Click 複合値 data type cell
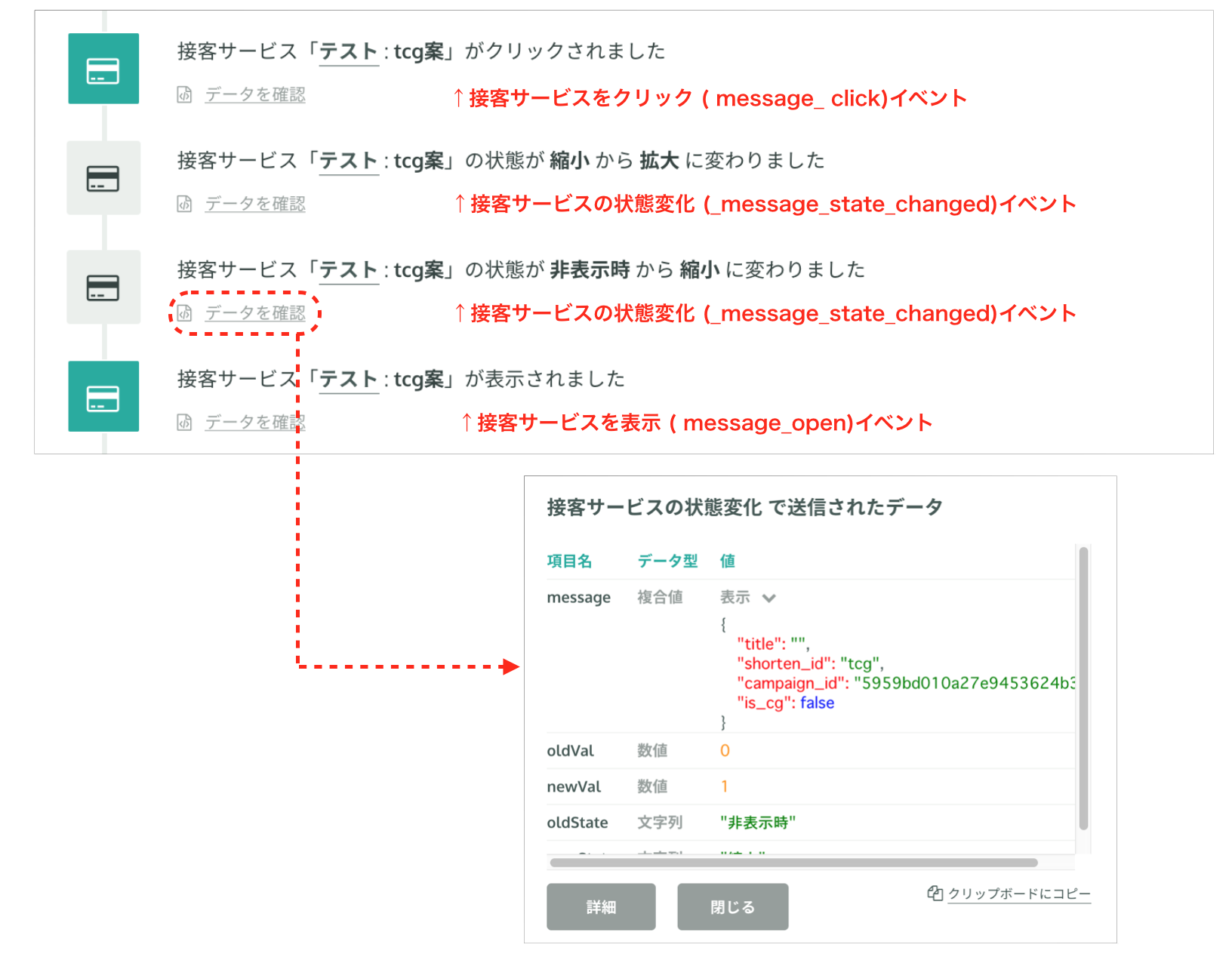The width and height of the screenshot is (1232, 963). 660,598
